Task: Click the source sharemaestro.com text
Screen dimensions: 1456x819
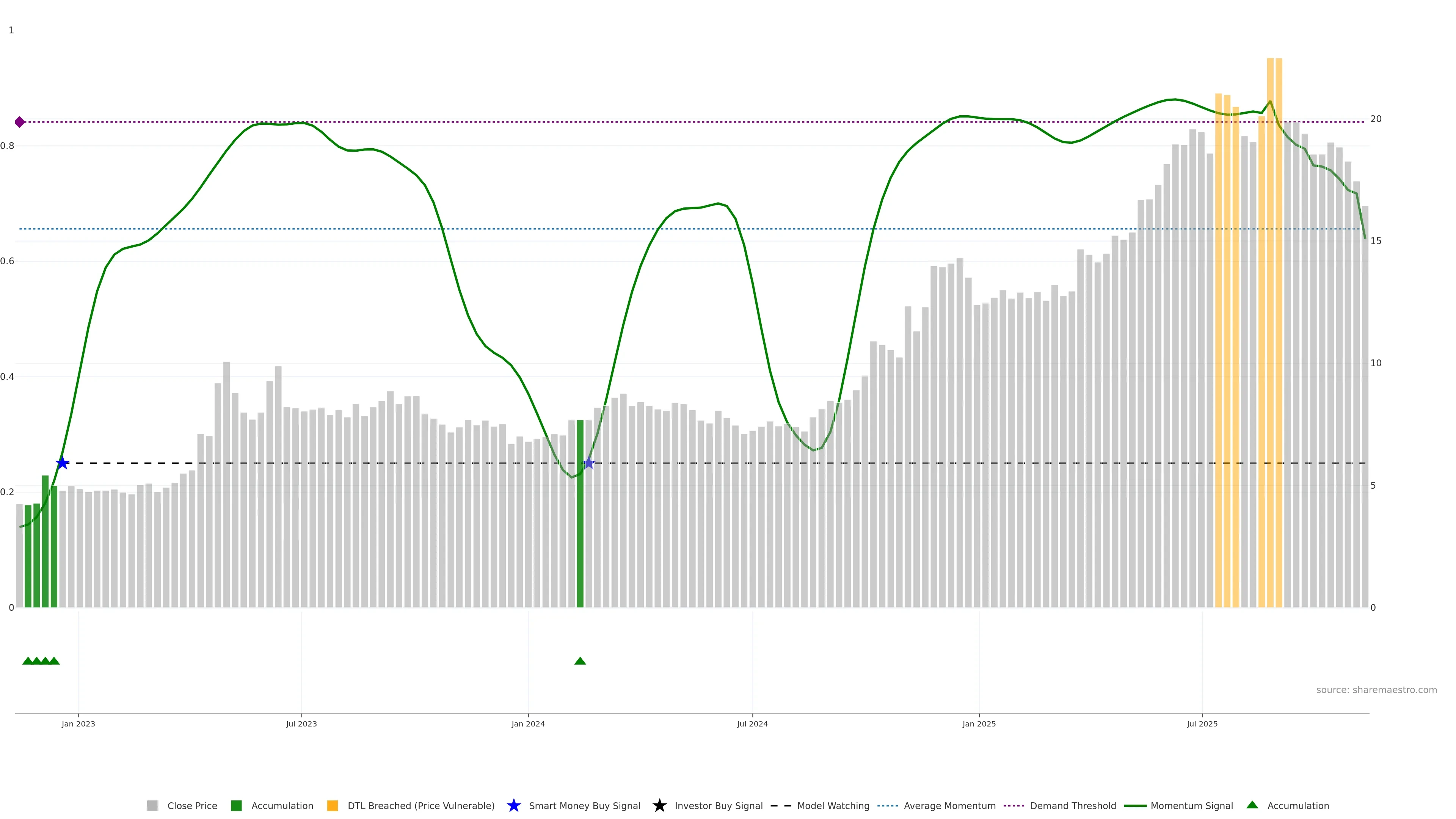Action: 1376,690
